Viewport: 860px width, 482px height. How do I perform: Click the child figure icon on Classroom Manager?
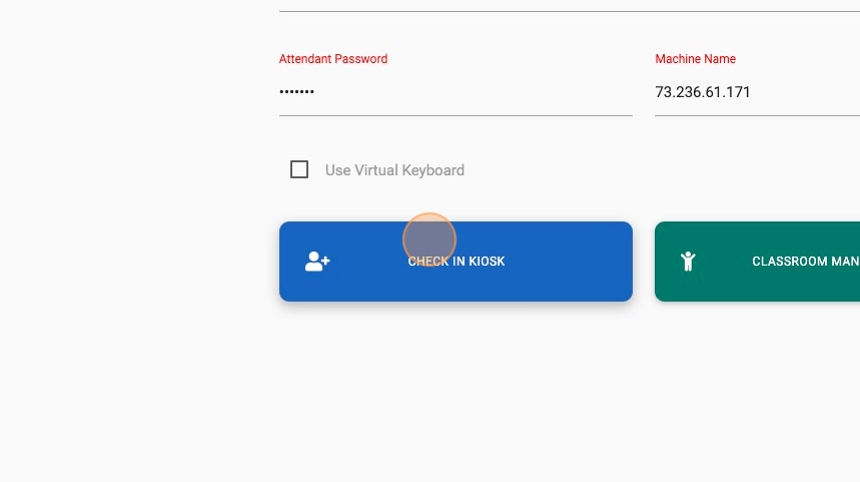[687, 262]
